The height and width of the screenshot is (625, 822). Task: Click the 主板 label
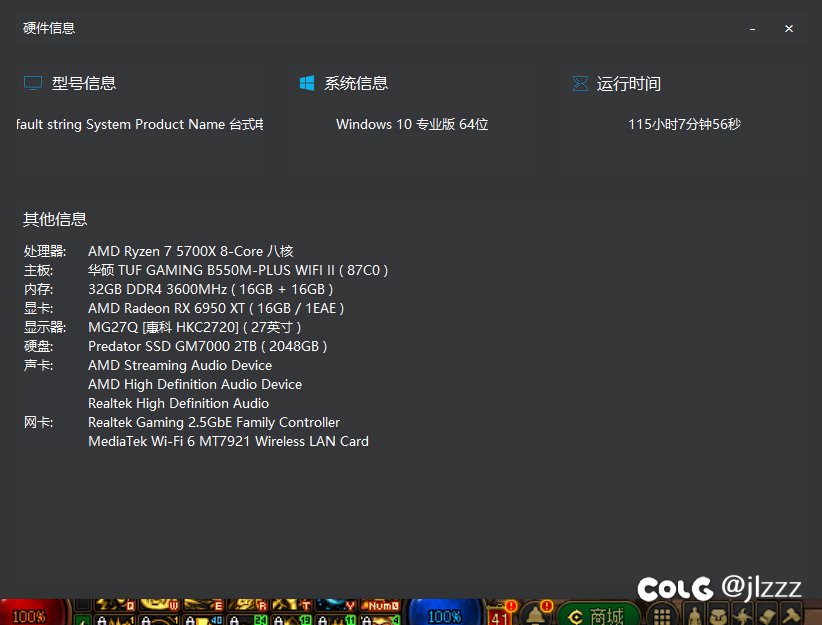(x=38, y=270)
